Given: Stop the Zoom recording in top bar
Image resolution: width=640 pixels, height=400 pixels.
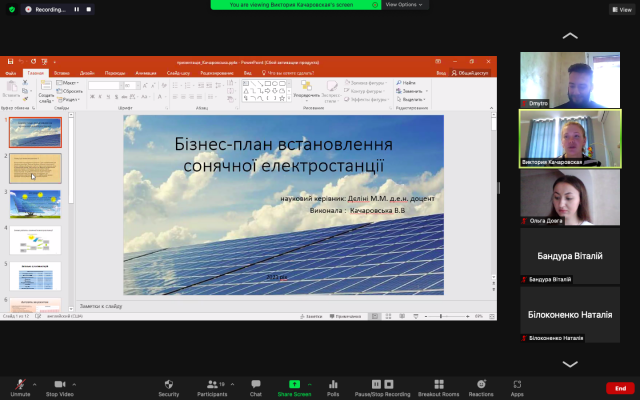Looking at the screenshot, I should point(89,9).
